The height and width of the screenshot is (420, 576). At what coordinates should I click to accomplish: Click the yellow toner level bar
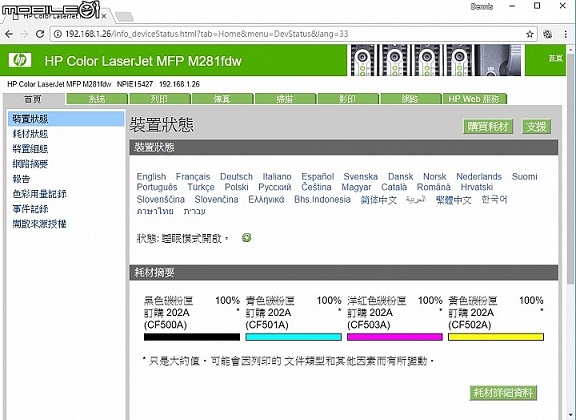[496, 337]
